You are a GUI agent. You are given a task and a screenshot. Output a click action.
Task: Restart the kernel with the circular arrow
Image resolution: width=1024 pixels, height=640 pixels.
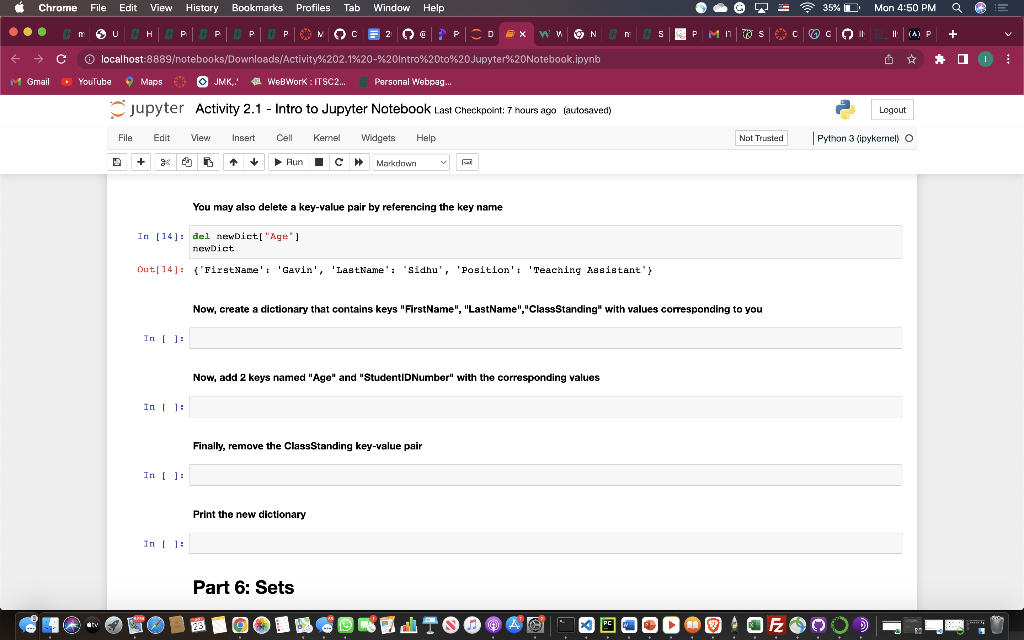pyautogui.click(x=339, y=162)
